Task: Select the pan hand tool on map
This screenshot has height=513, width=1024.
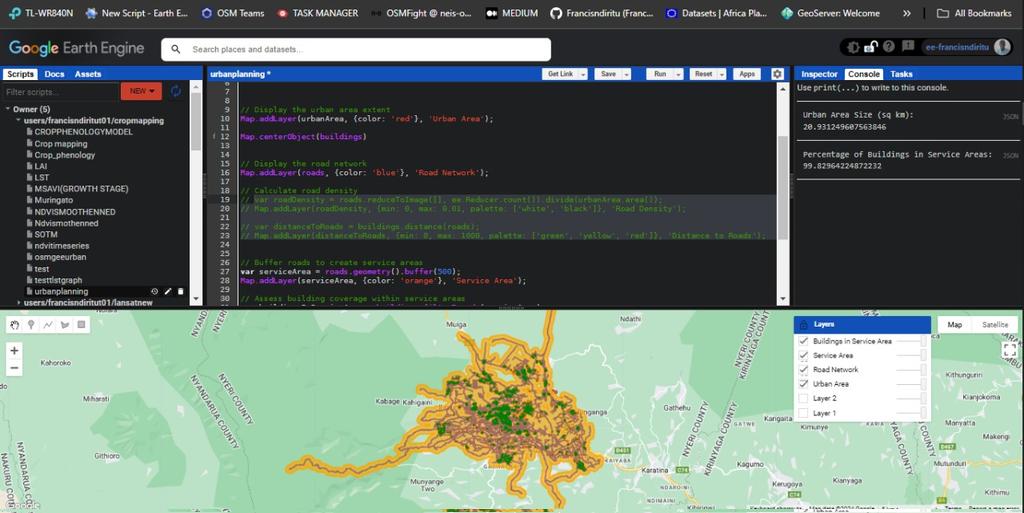Action: pyautogui.click(x=14, y=324)
